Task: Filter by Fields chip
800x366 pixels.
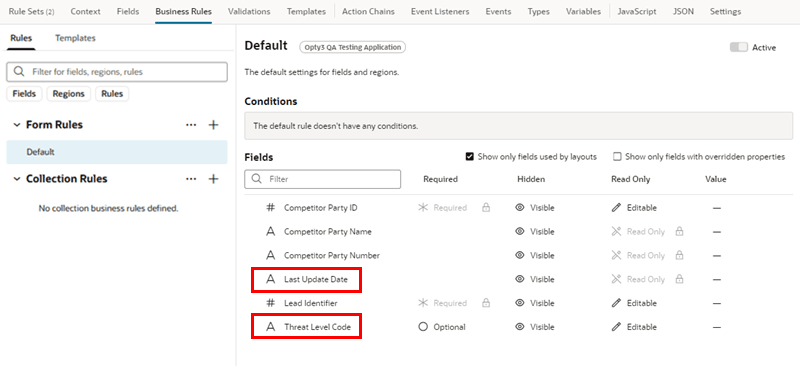Action: 24,94
